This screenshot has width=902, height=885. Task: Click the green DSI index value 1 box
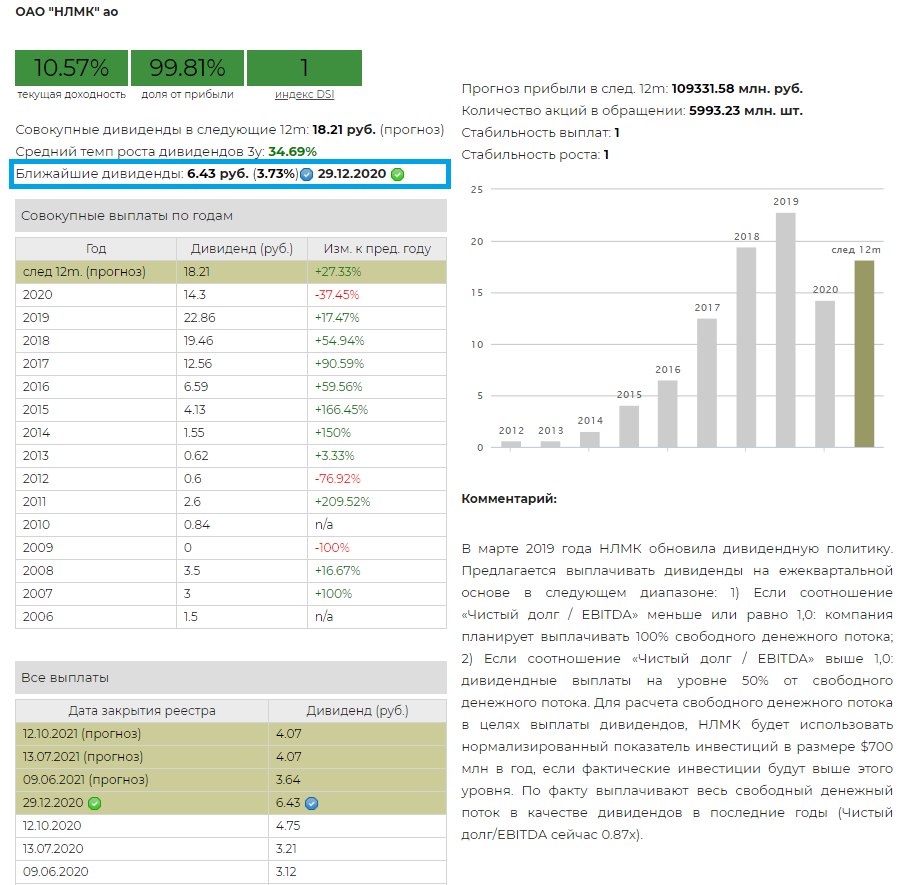coord(304,68)
